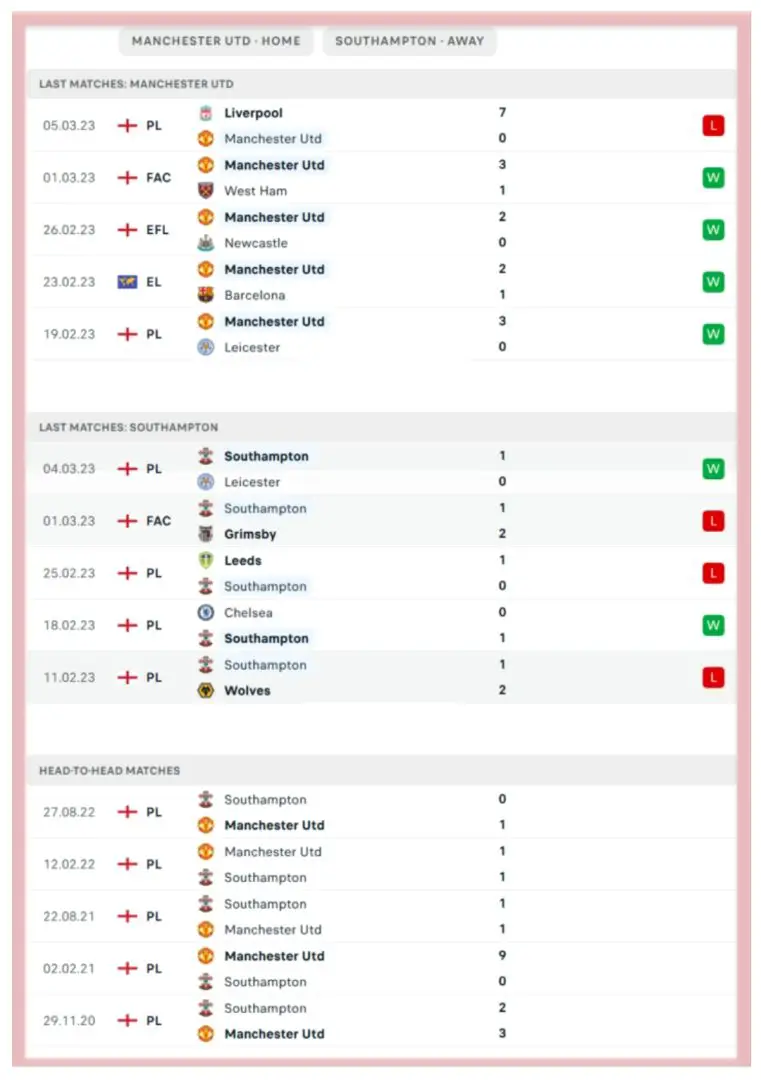Open the Newcastle team name link
The width and height of the screenshot is (761, 1080).
255,243
